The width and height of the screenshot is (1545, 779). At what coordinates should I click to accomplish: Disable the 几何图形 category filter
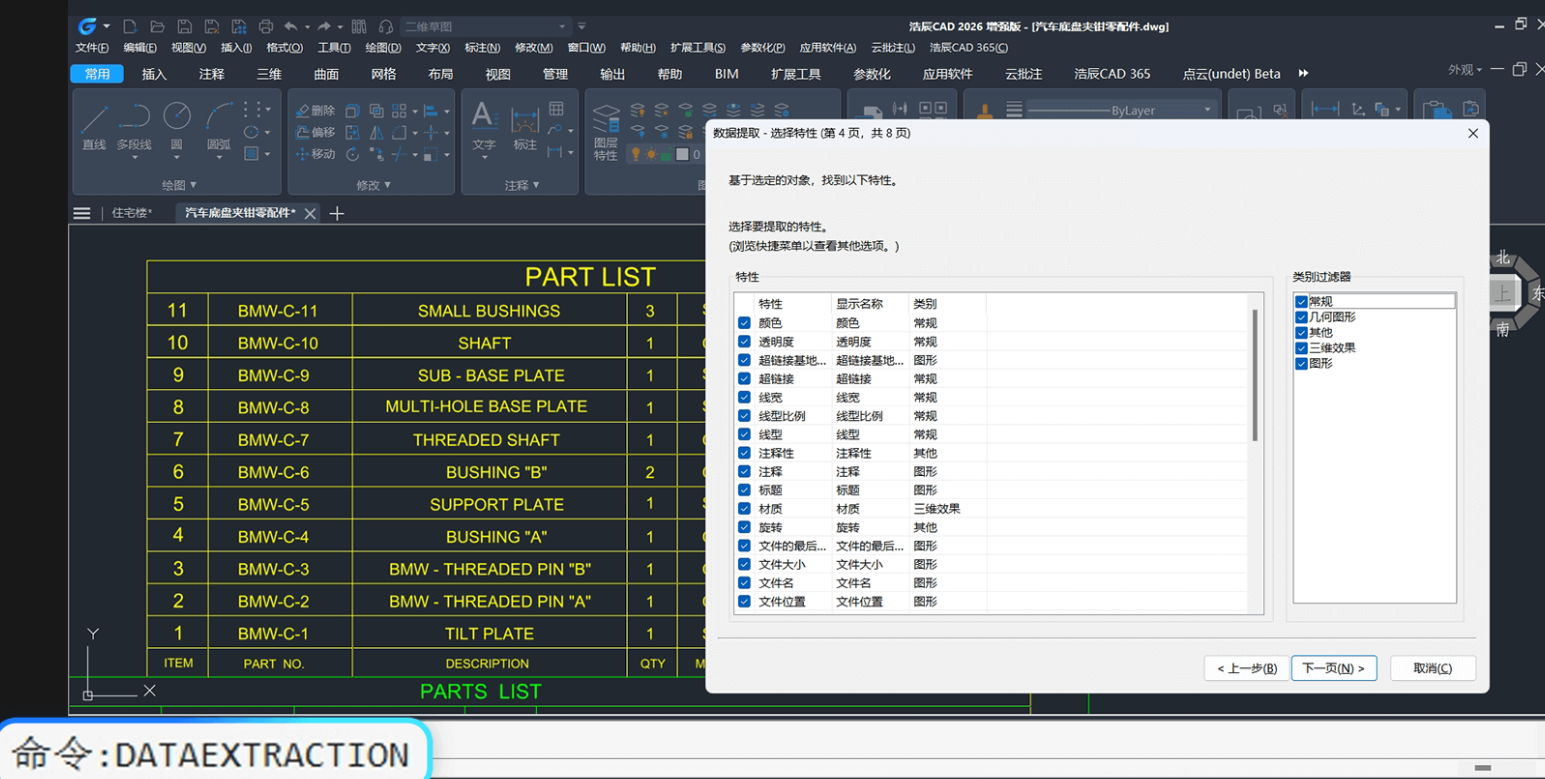[1301, 317]
